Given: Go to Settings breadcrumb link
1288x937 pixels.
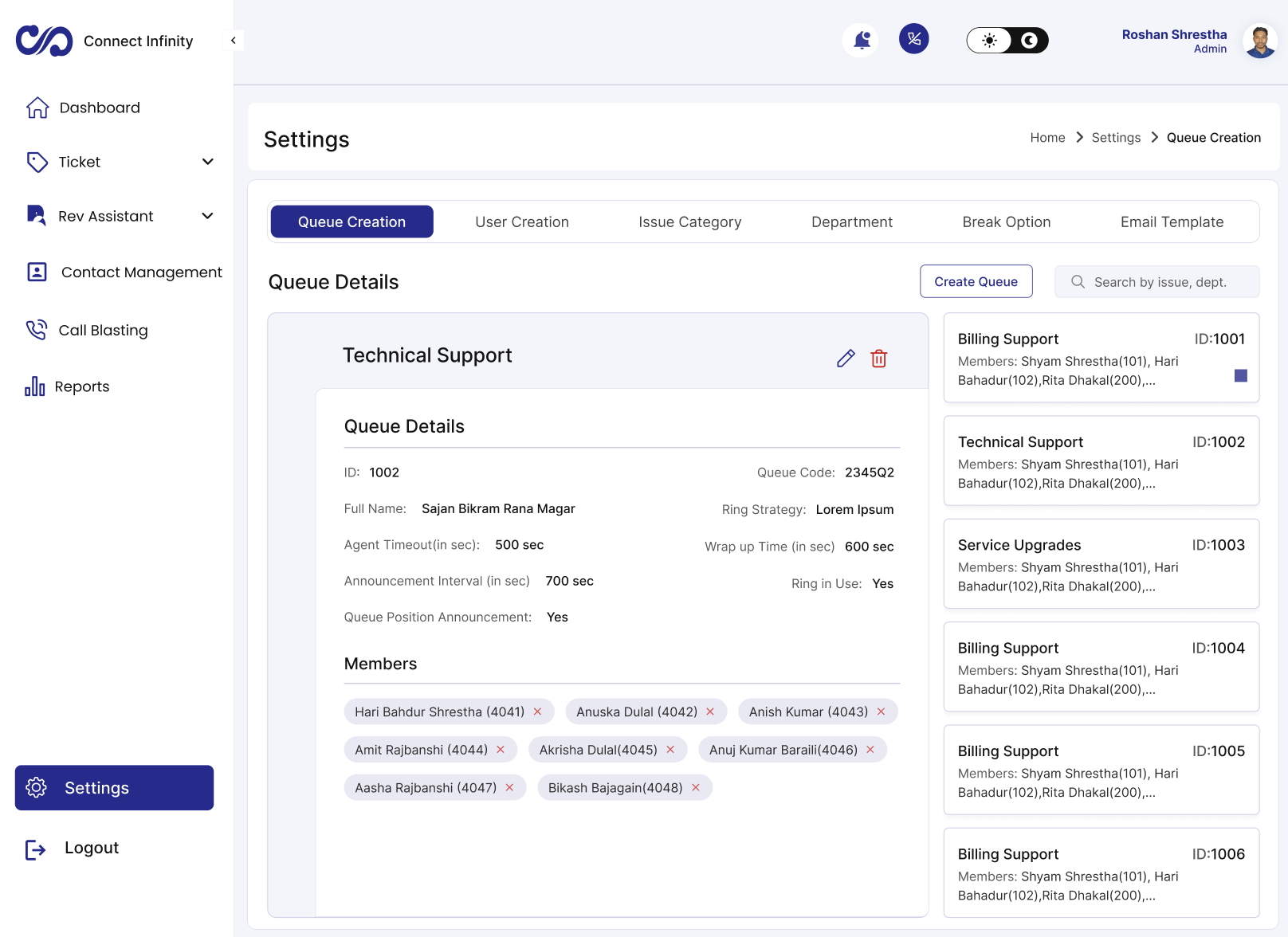Looking at the screenshot, I should pyautogui.click(x=1116, y=137).
